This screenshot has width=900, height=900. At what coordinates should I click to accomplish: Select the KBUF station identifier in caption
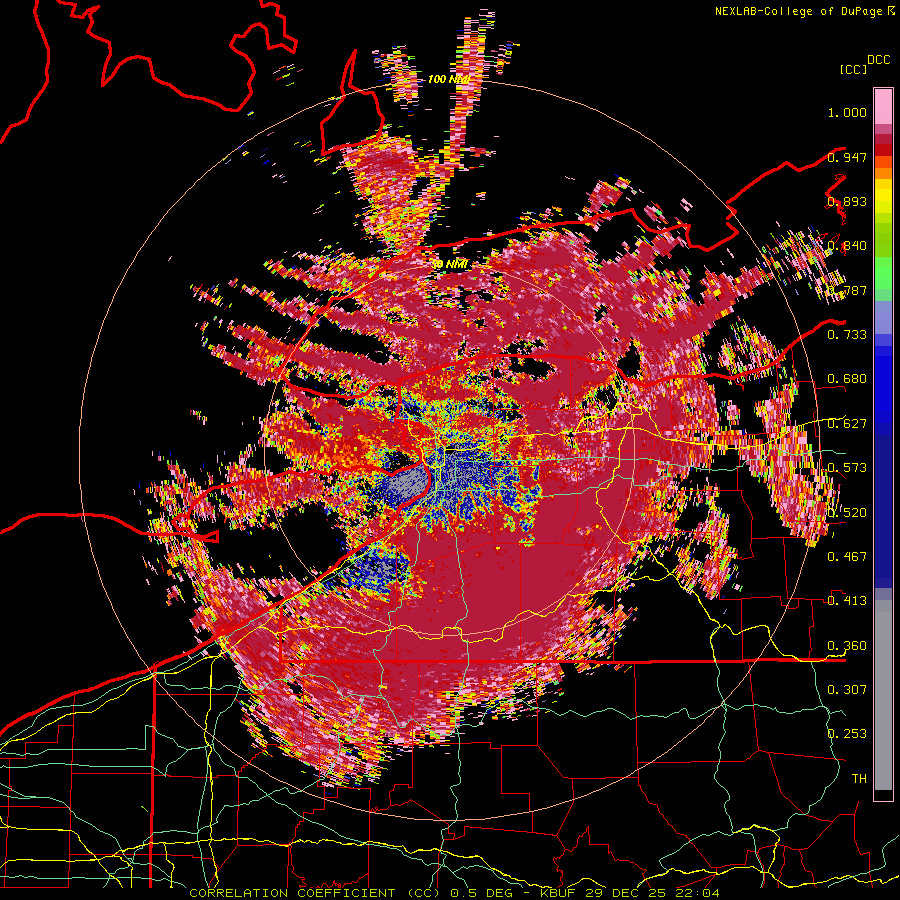pyautogui.click(x=557, y=893)
